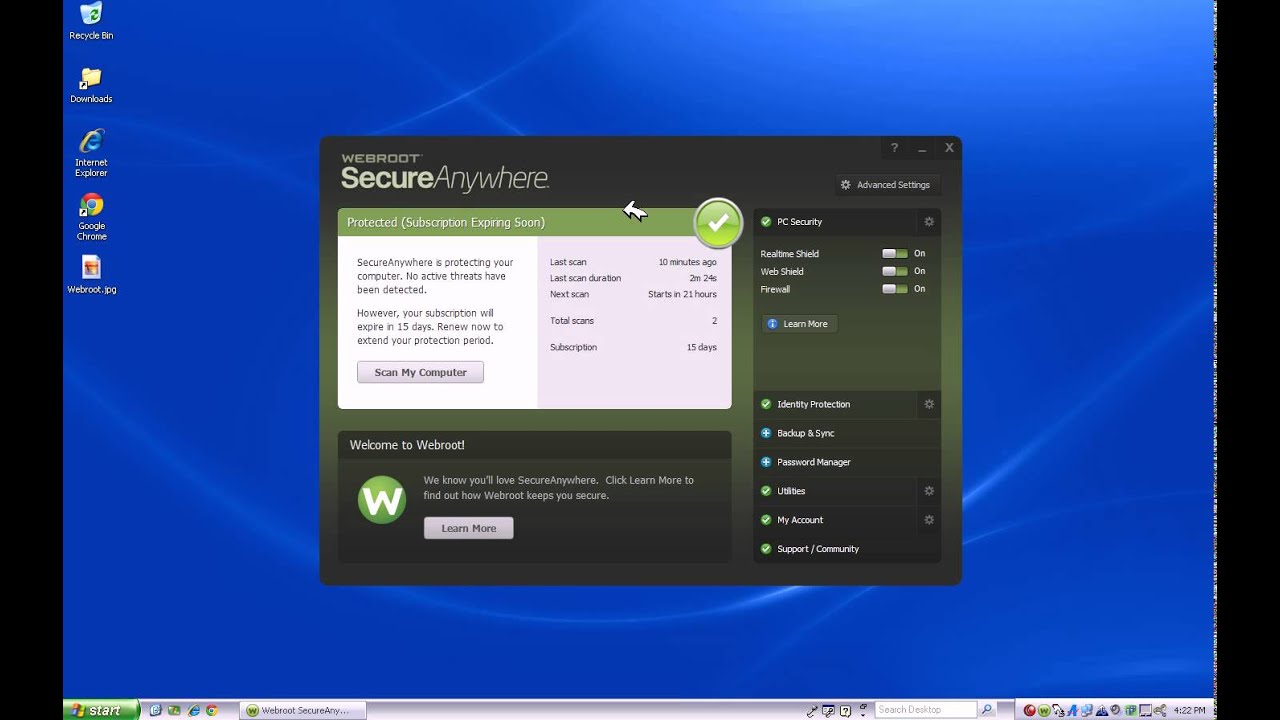Screen dimensions: 1280x720
Task: Open My Account settings gear
Action: point(929,520)
